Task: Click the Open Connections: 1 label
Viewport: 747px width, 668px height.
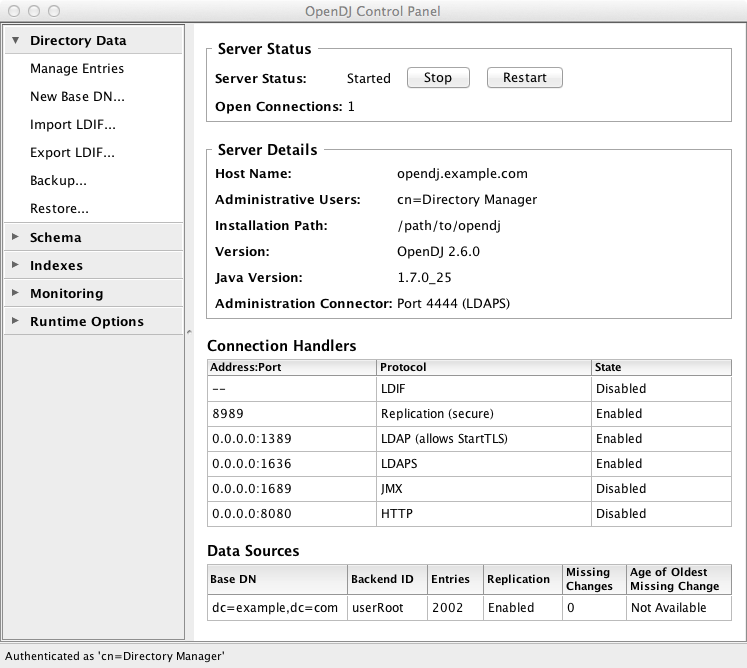Action: point(285,107)
